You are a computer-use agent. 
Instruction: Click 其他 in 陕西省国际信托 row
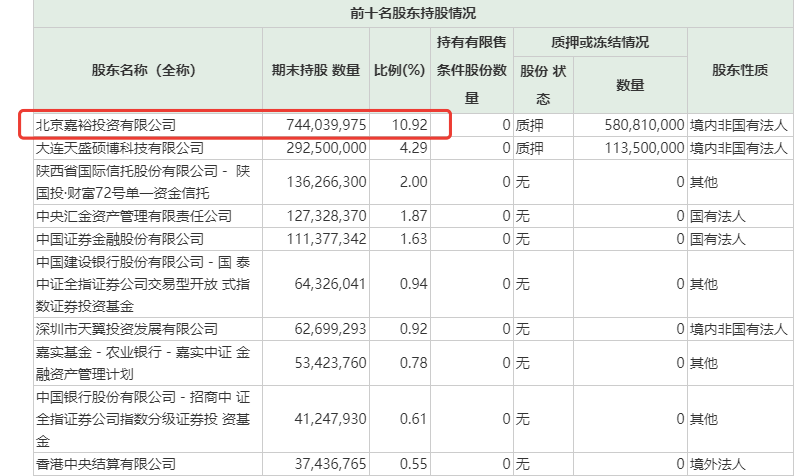click(x=703, y=182)
